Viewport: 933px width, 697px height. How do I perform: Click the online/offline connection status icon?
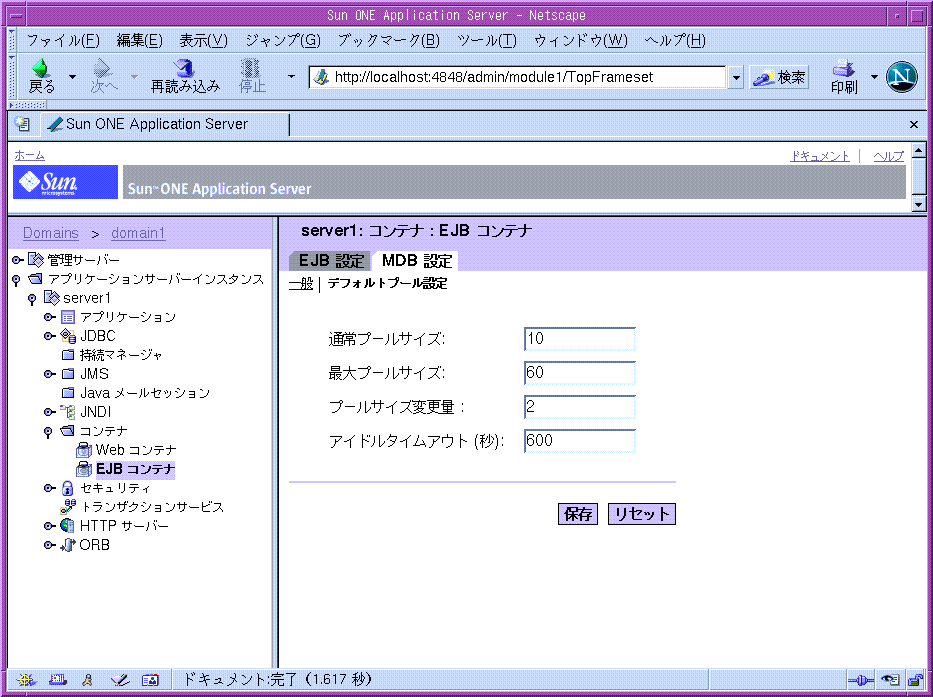click(x=860, y=680)
